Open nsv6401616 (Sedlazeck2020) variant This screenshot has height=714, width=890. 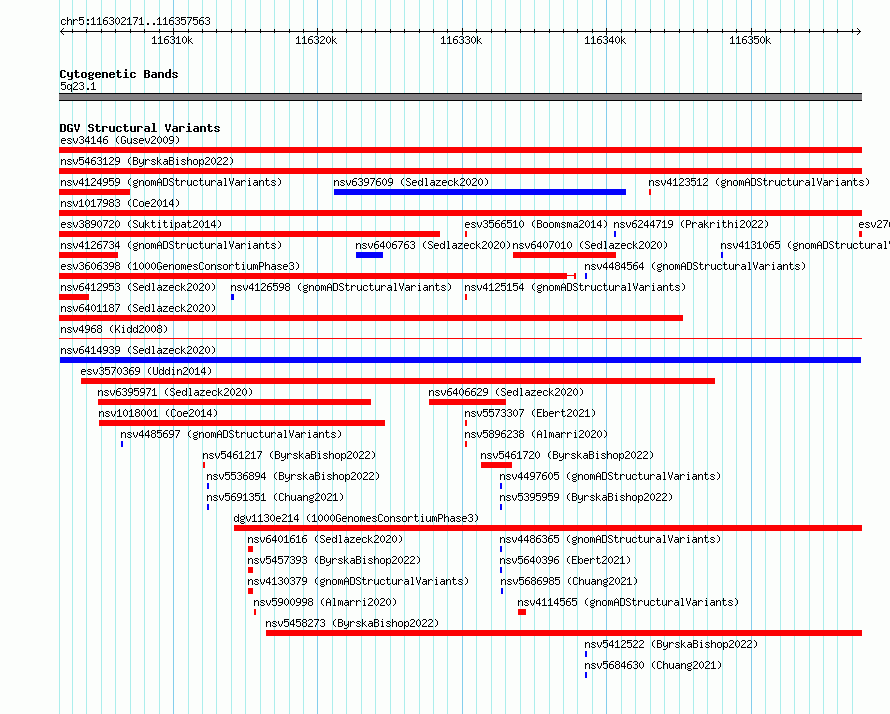tap(325, 539)
